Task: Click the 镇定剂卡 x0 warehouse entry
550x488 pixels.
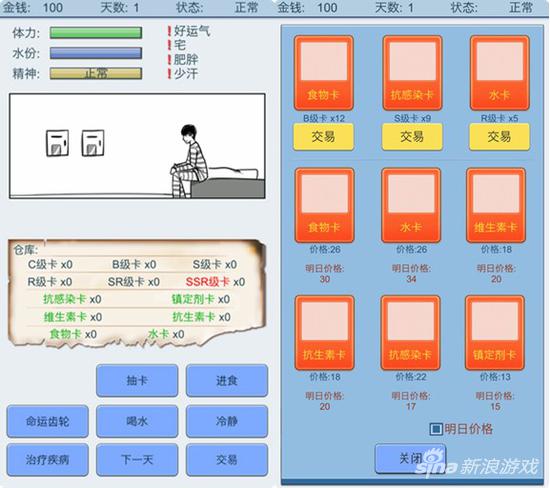Action: [x=201, y=299]
